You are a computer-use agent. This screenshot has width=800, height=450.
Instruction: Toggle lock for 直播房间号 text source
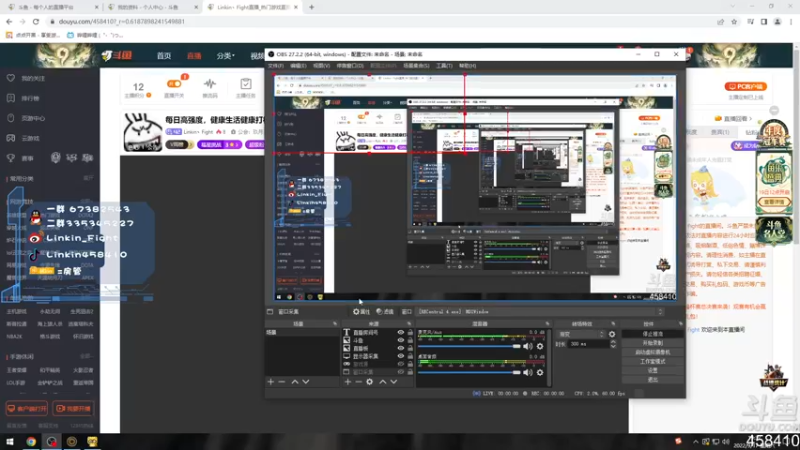410,333
